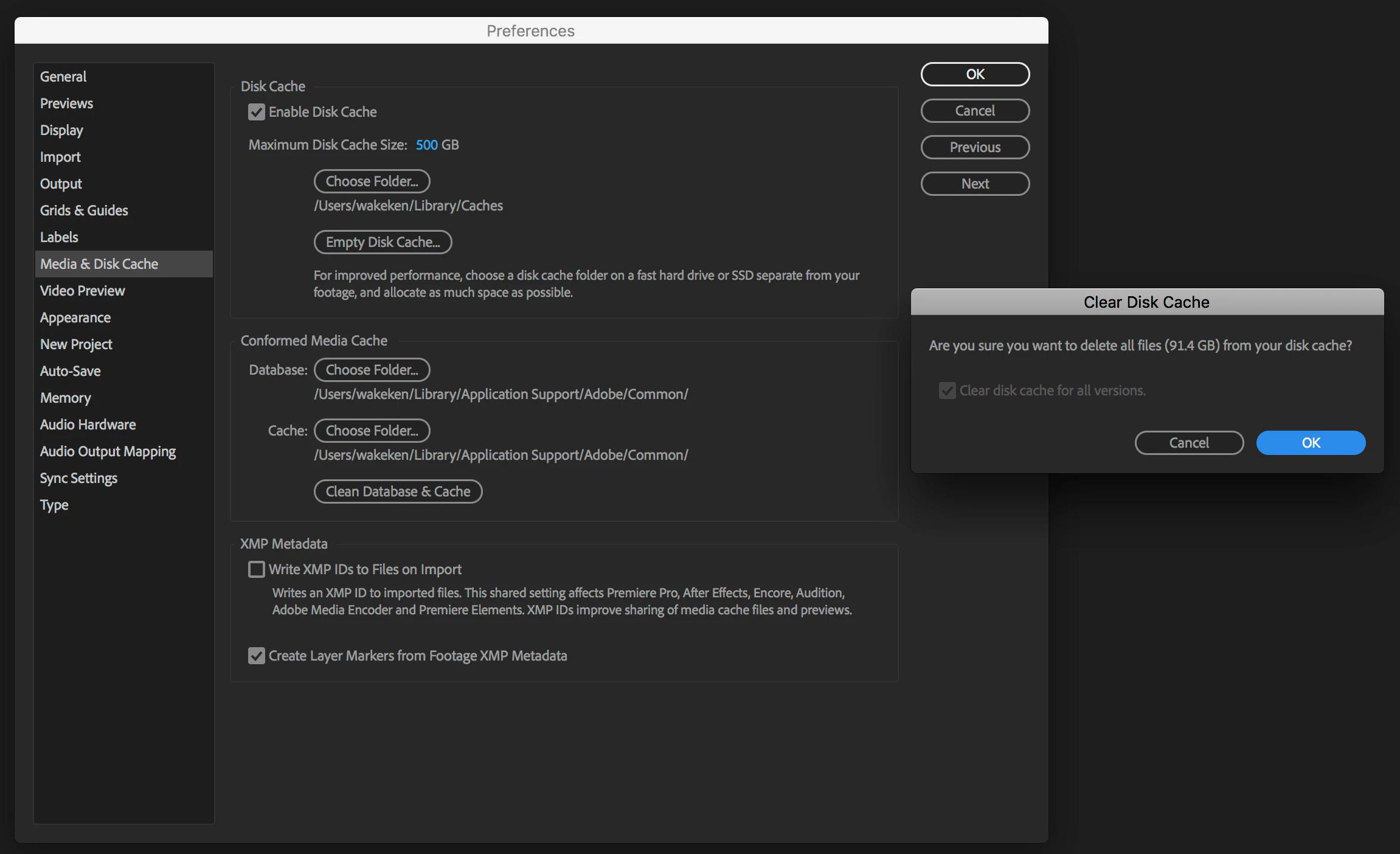Toggle the Enable Disk Cache checkbox
Screen dimensions: 1400x854
256,112
